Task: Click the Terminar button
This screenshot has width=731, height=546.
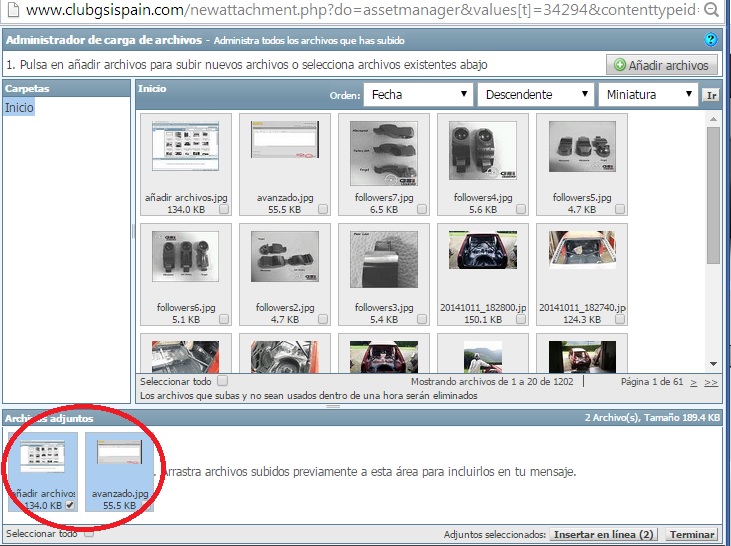Action: point(691,535)
